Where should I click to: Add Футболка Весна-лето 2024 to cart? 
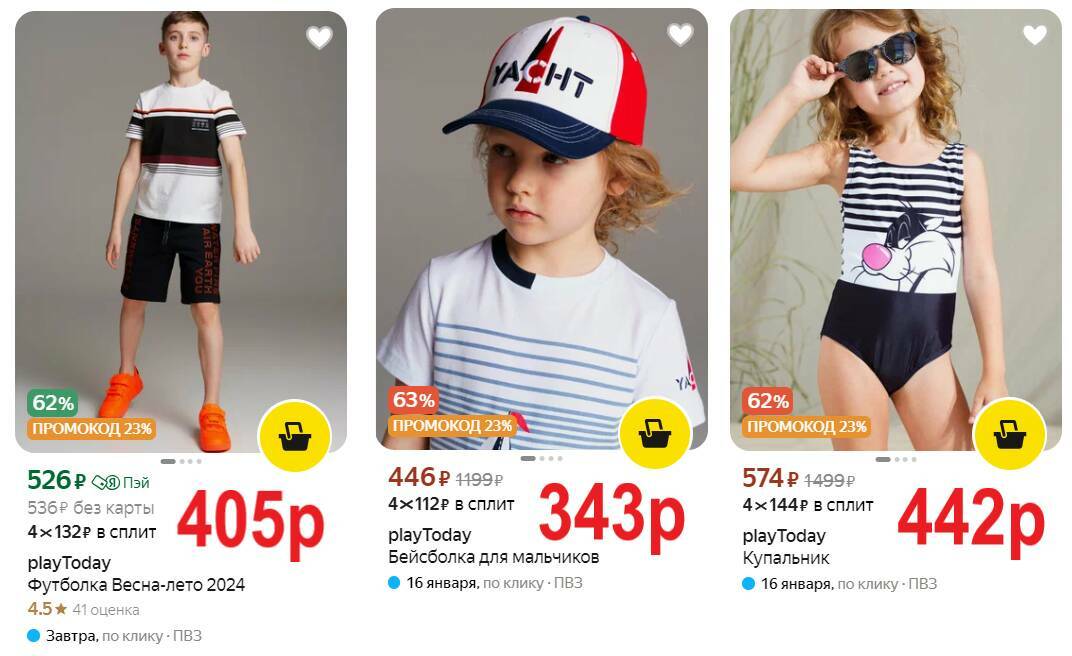295,436
